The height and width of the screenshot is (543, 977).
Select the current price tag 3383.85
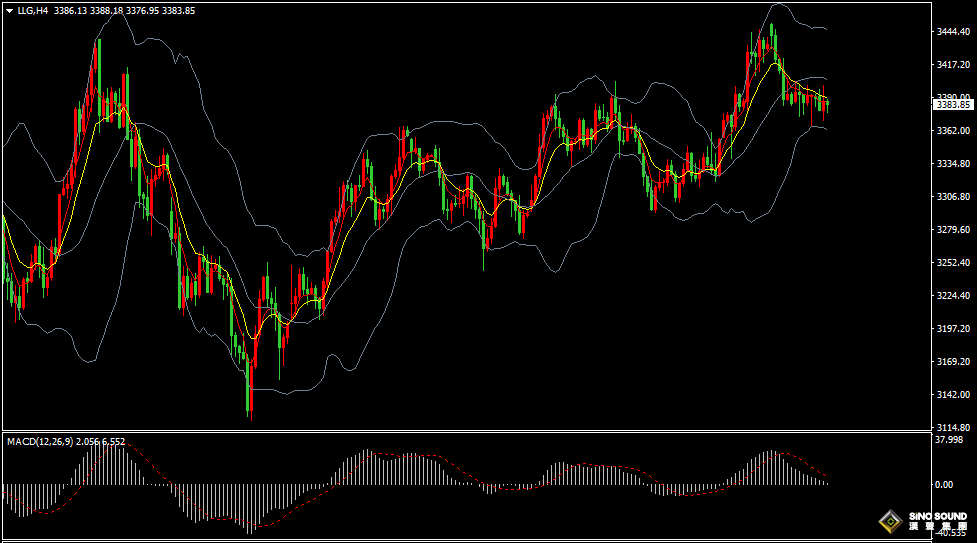pyautogui.click(x=954, y=104)
